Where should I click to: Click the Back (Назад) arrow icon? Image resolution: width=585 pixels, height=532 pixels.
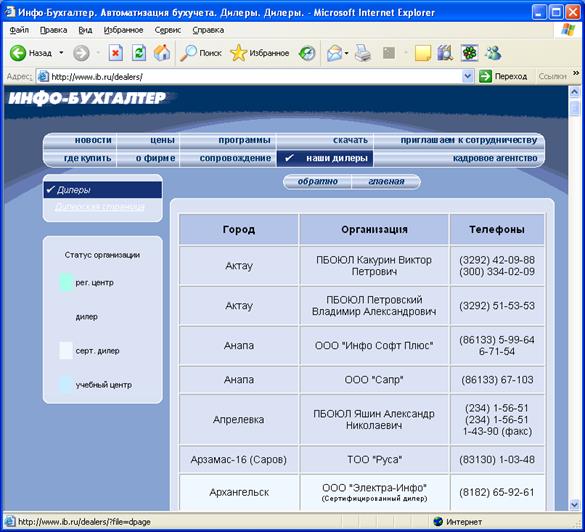point(18,53)
